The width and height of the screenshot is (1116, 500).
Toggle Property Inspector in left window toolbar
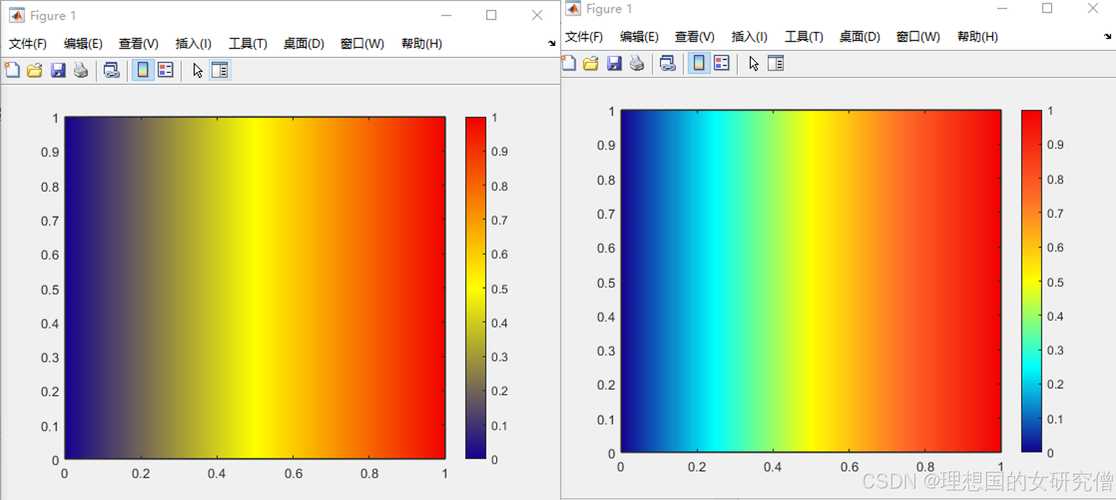(220, 70)
